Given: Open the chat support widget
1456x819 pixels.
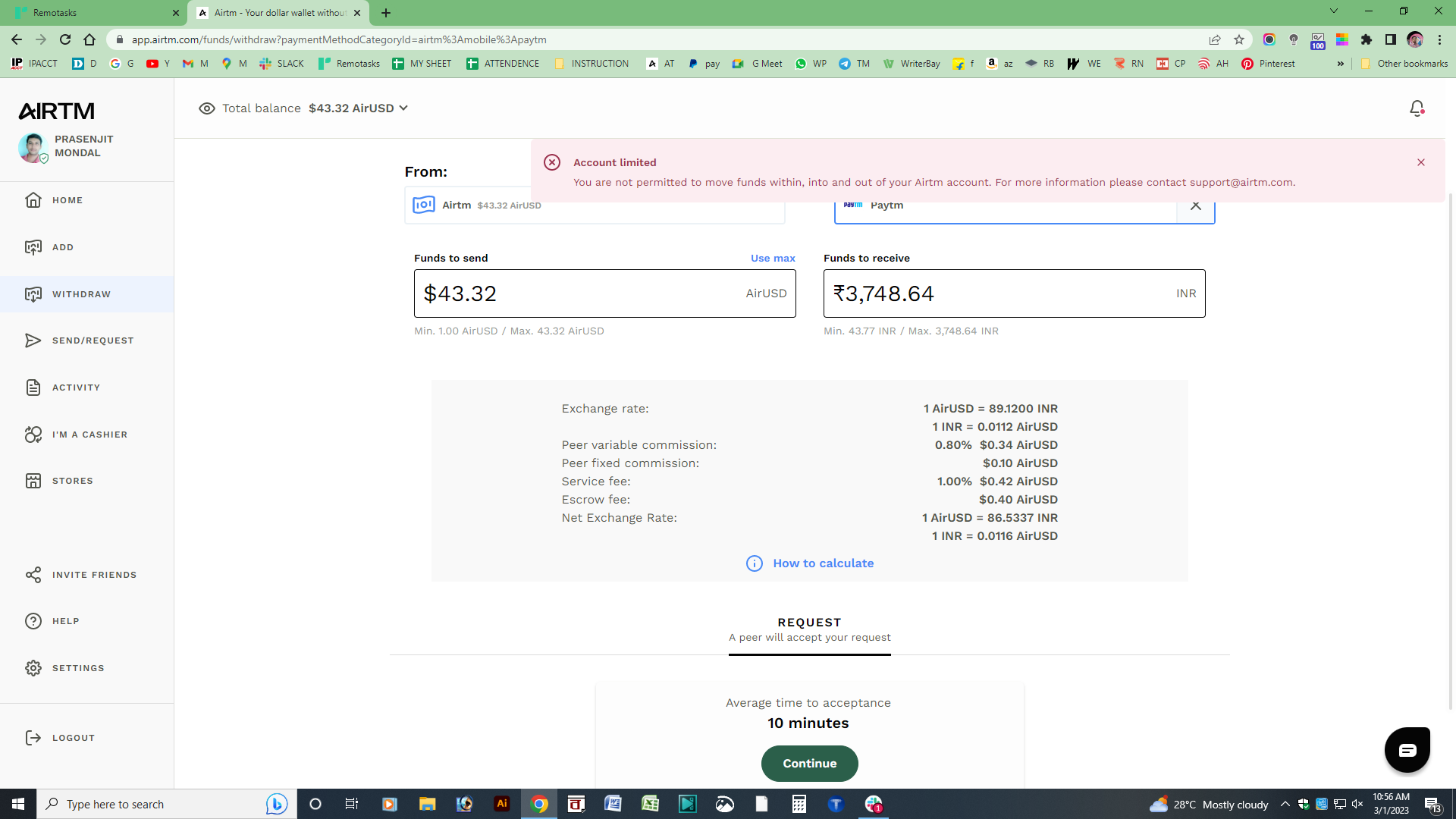Looking at the screenshot, I should [1407, 750].
